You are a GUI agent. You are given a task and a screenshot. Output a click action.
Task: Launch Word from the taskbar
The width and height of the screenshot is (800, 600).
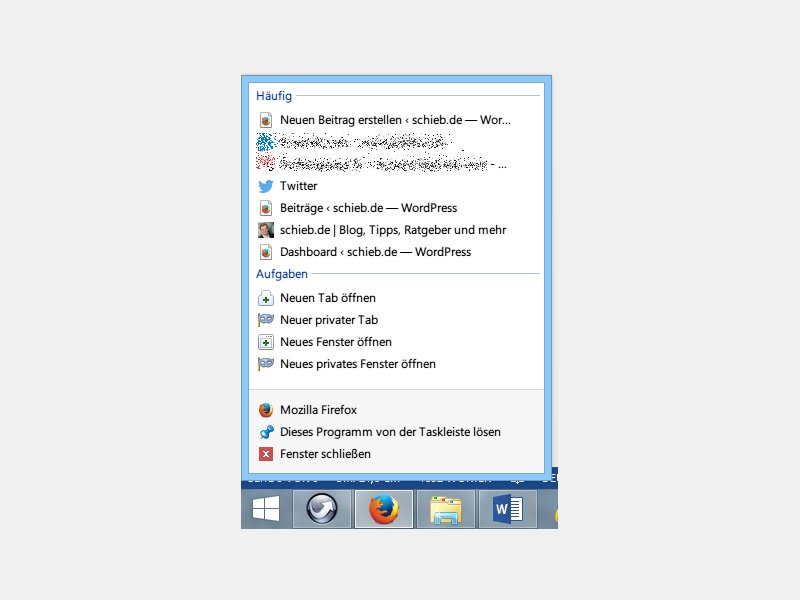[x=508, y=509]
